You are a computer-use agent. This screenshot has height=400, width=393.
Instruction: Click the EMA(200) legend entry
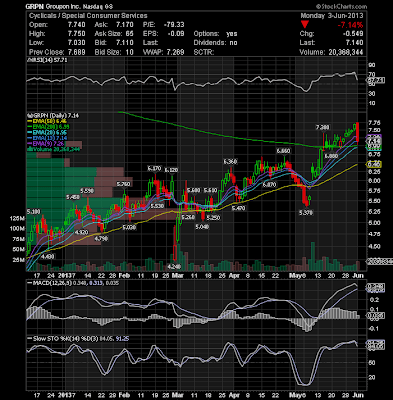point(47,127)
